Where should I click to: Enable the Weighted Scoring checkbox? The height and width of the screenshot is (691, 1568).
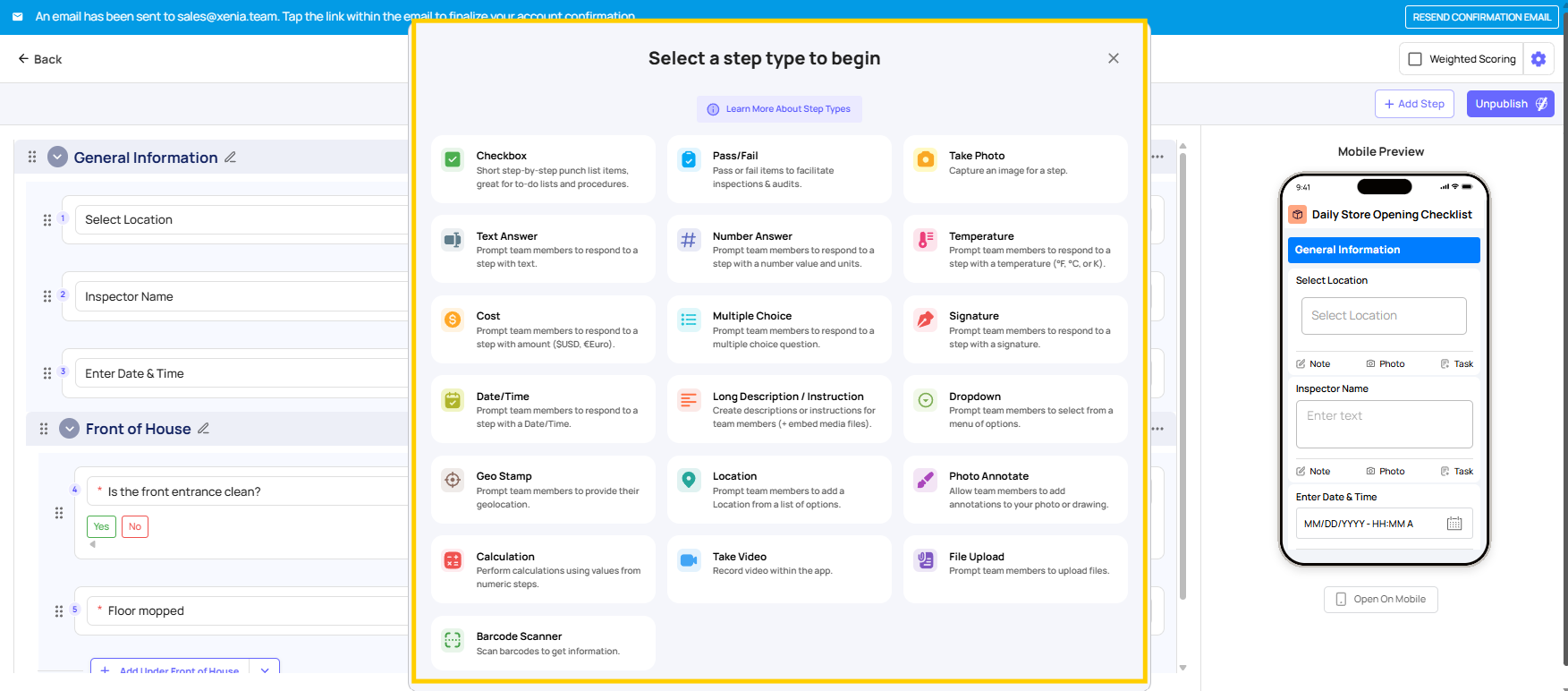[x=1415, y=59]
